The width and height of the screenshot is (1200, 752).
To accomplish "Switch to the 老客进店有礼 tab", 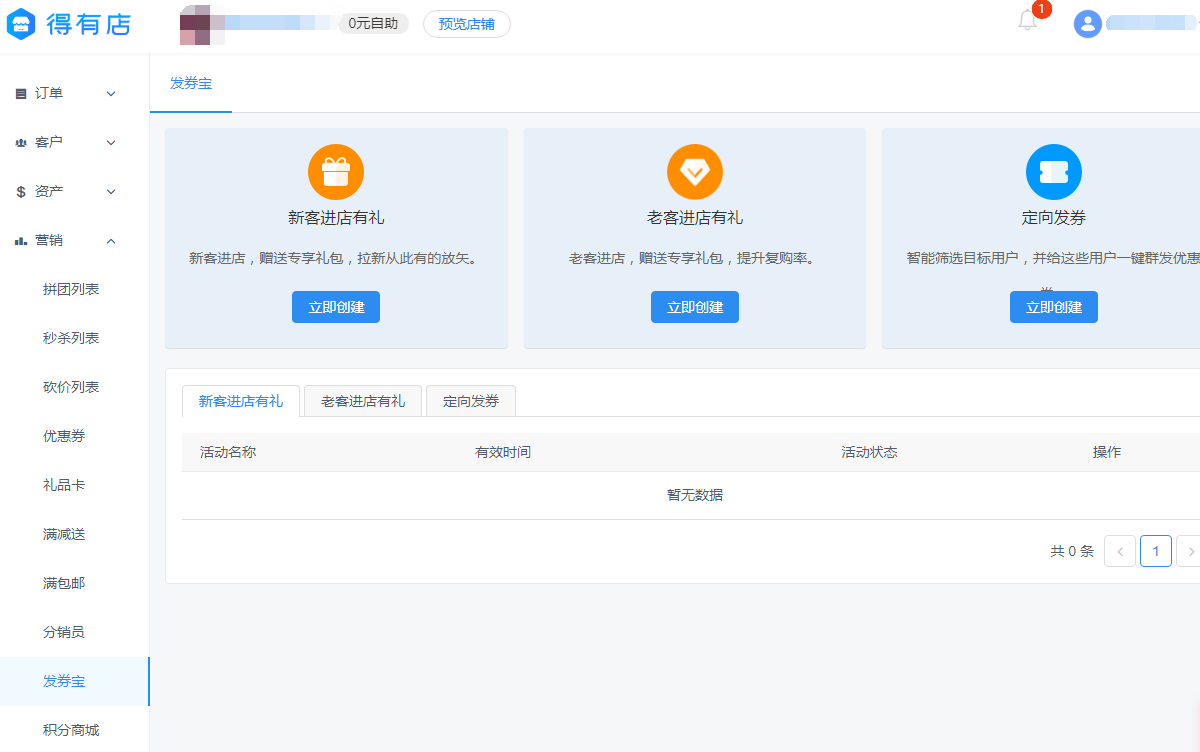I will 363,401.
